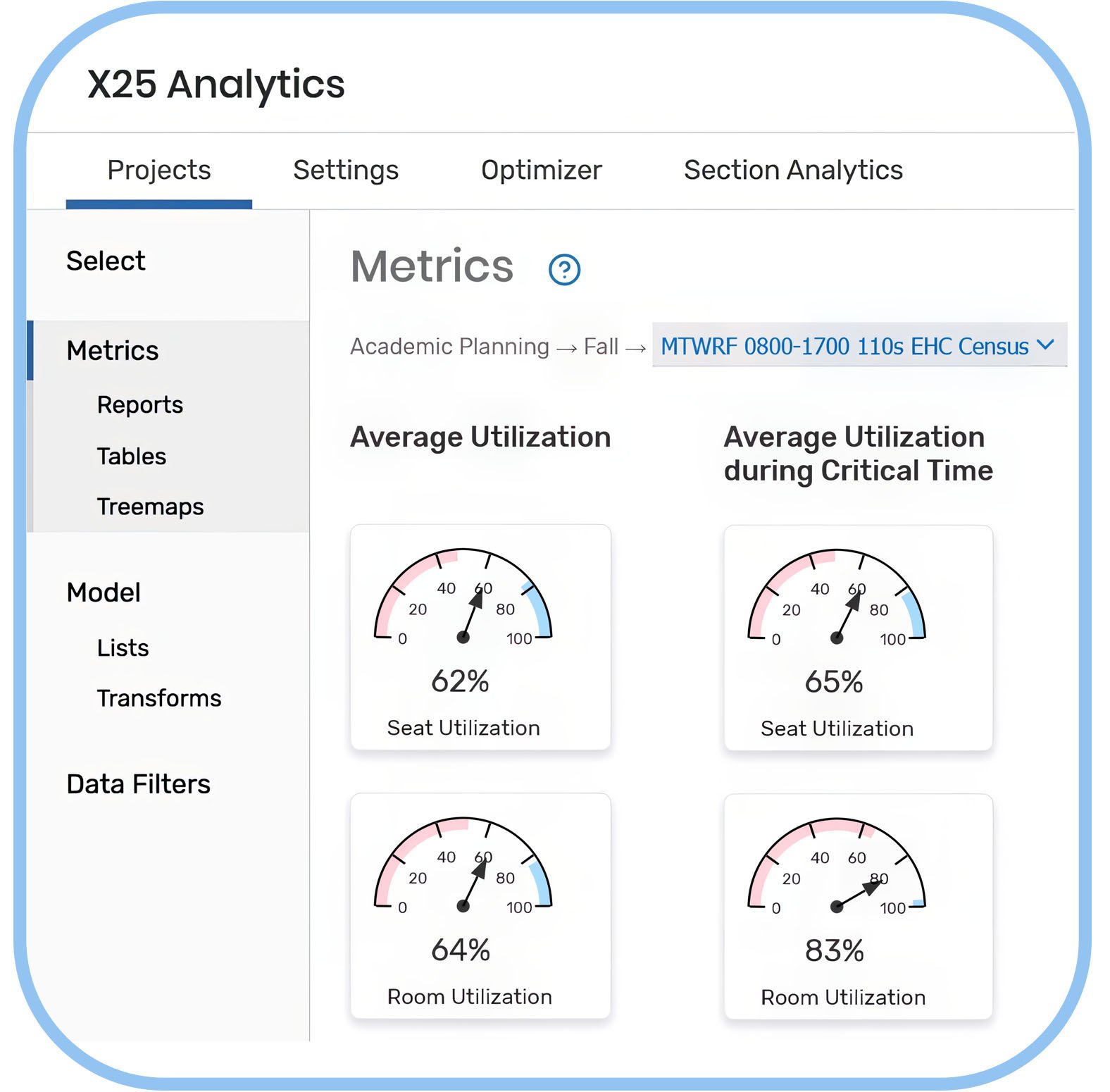Open Data Filters in the sidebar
The image size is (1110, 1092).
coord(139,784)
